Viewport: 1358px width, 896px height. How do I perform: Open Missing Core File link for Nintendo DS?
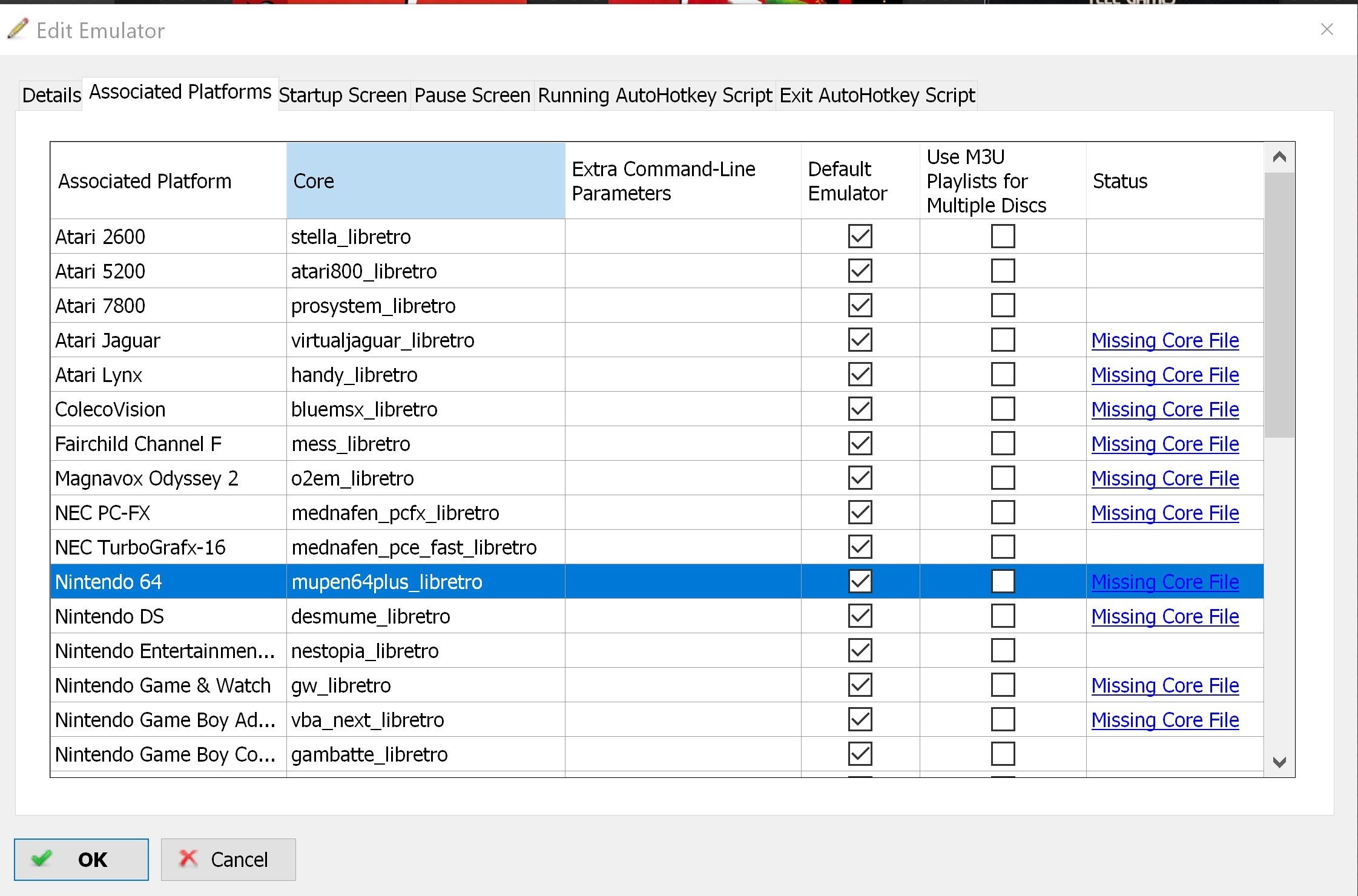click(x=1165, y=616)
